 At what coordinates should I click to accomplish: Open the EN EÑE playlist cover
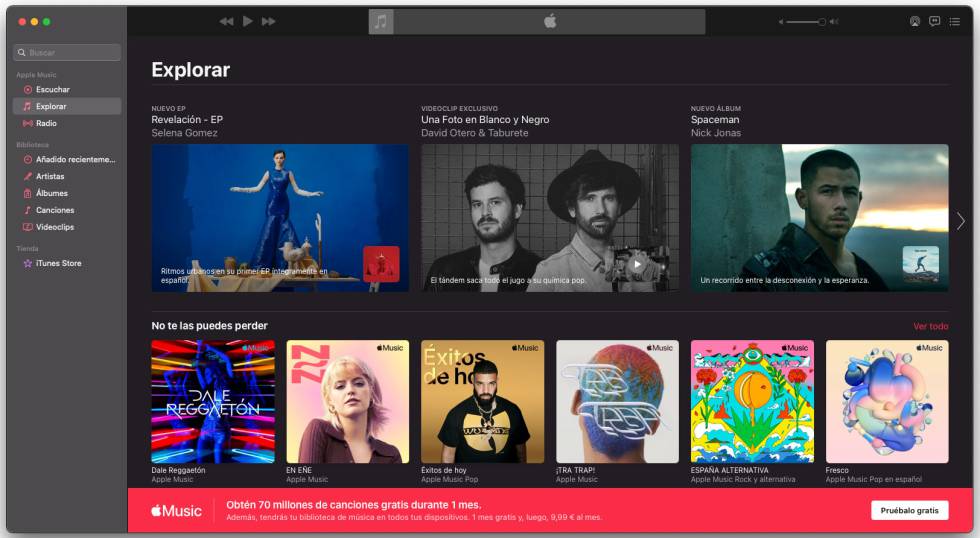coord(348,401)
